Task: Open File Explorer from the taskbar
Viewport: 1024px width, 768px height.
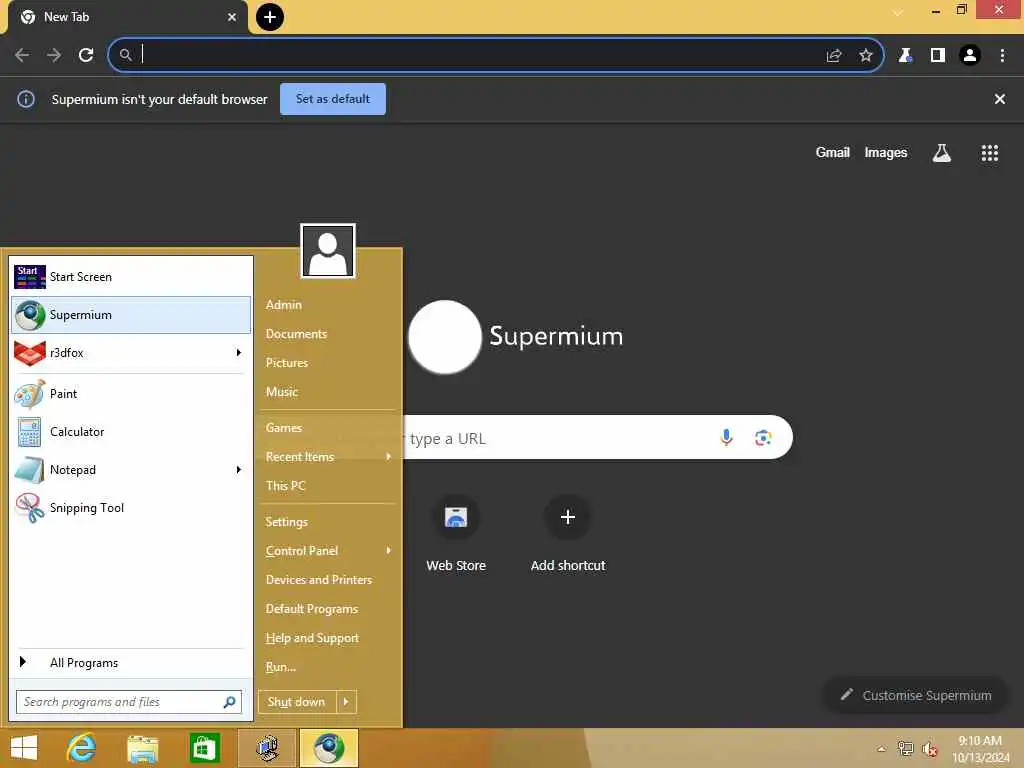Action: 142,748
